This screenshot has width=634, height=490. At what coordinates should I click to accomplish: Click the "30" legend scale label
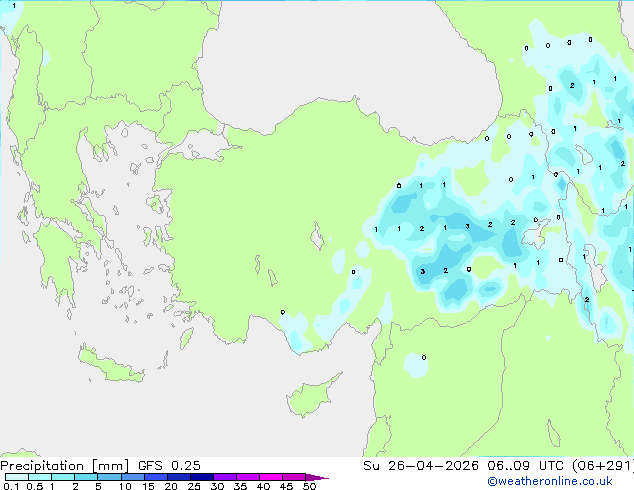217,486
